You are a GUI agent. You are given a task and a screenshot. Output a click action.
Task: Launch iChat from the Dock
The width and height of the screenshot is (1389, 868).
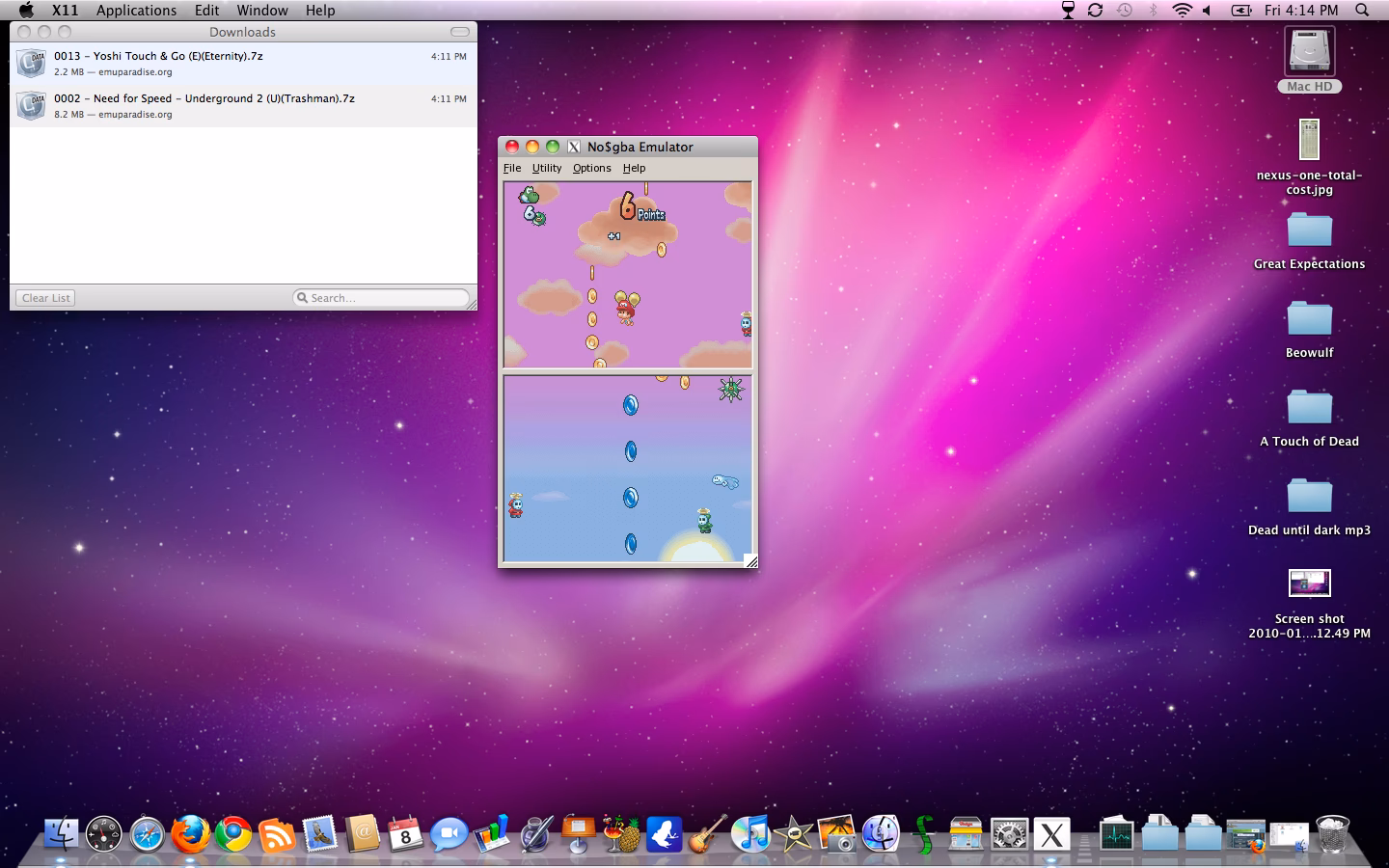449,834
